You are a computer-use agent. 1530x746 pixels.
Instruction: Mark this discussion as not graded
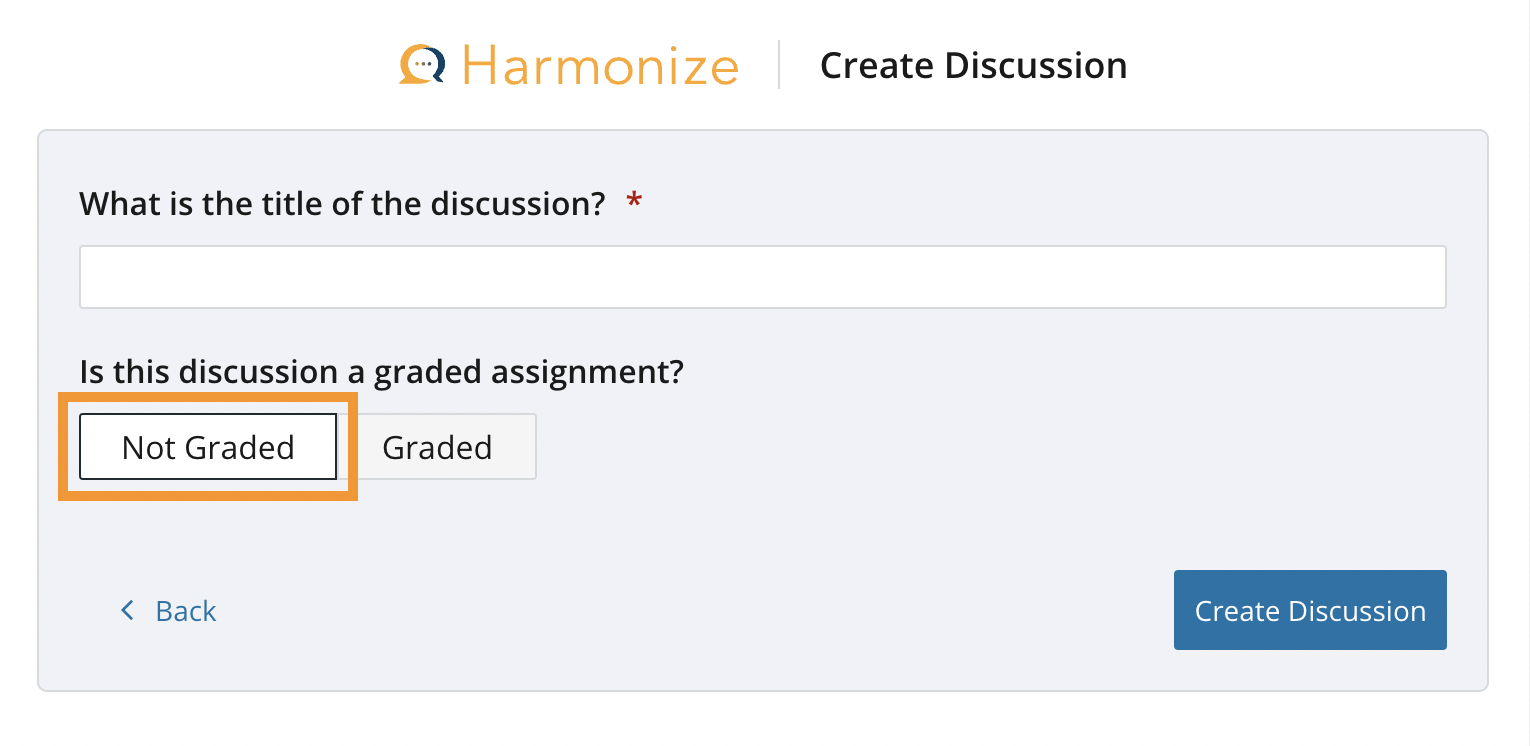[x=208, y=447]
